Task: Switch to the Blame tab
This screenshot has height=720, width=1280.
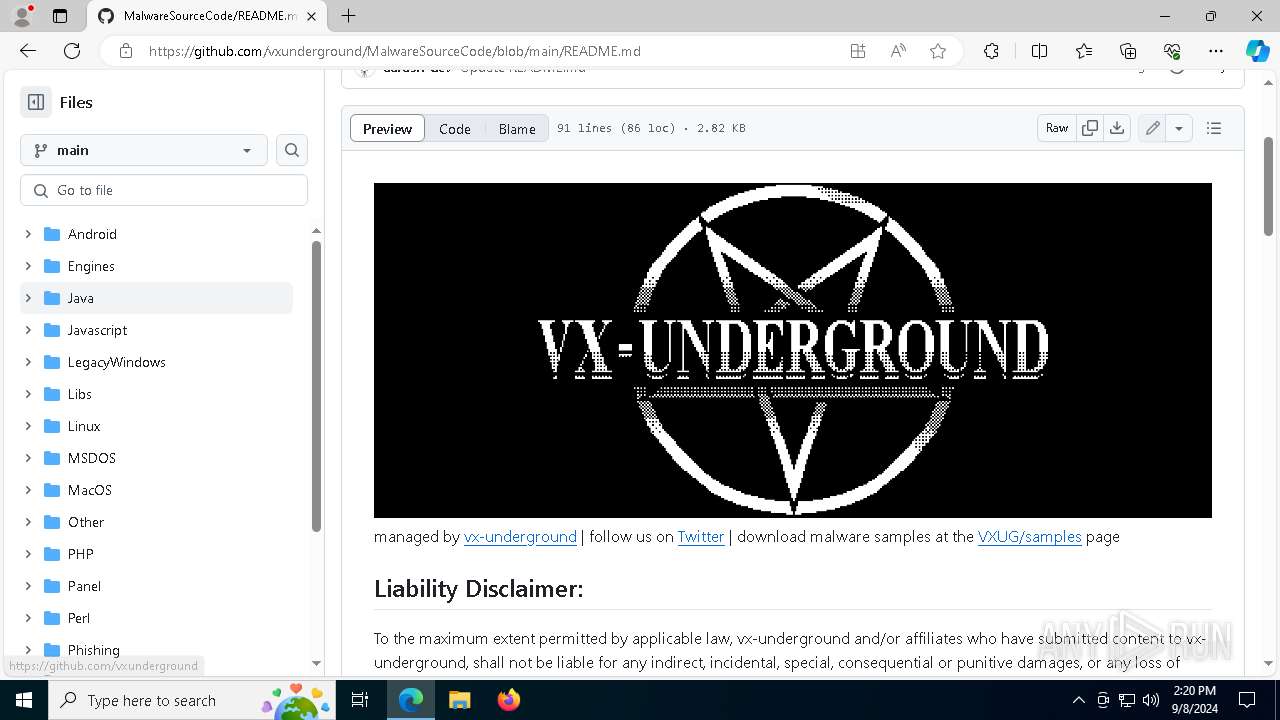Action: click(517, 128)
